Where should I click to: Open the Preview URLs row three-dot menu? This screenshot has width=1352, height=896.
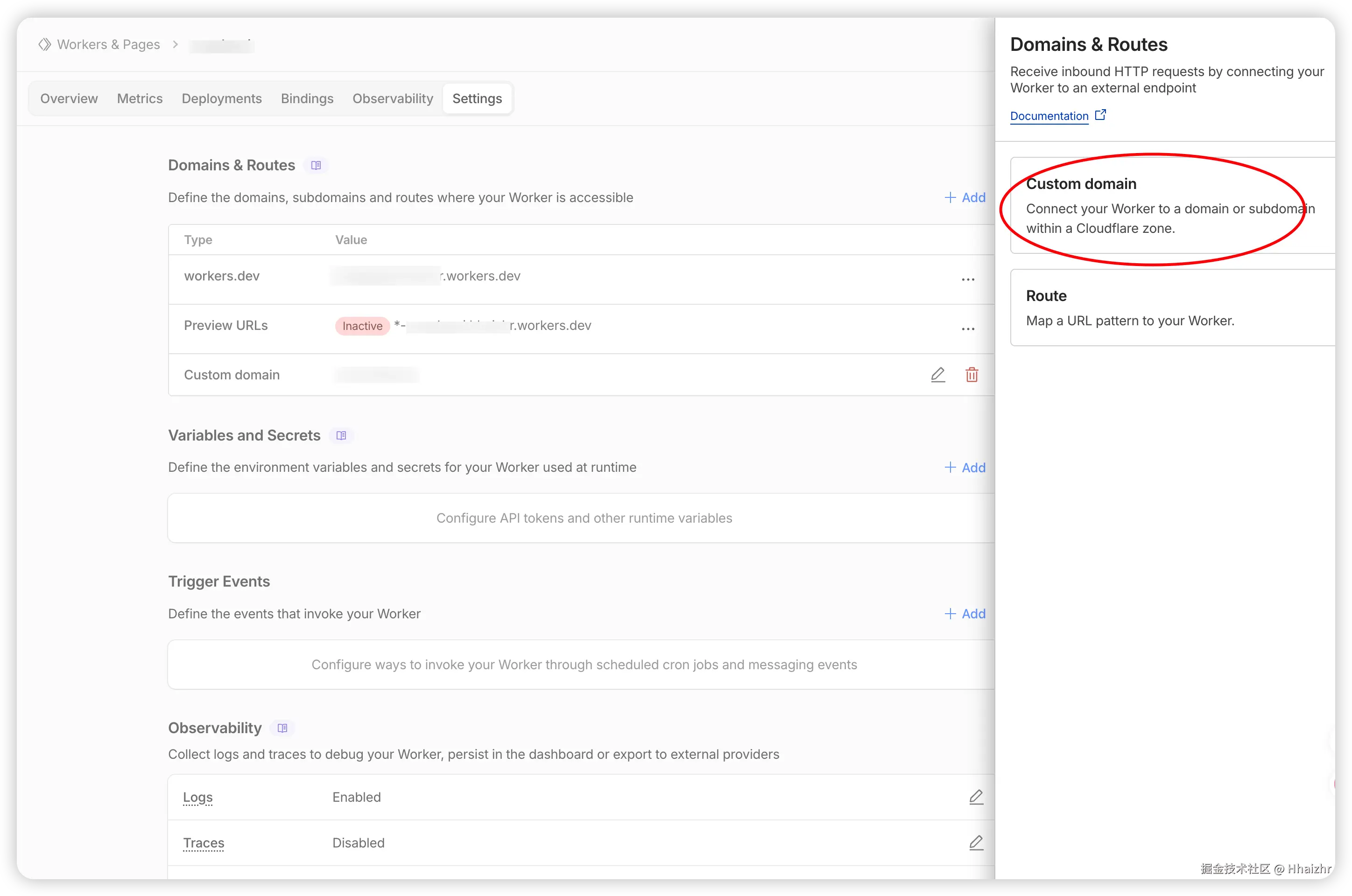tap(968, 329)
